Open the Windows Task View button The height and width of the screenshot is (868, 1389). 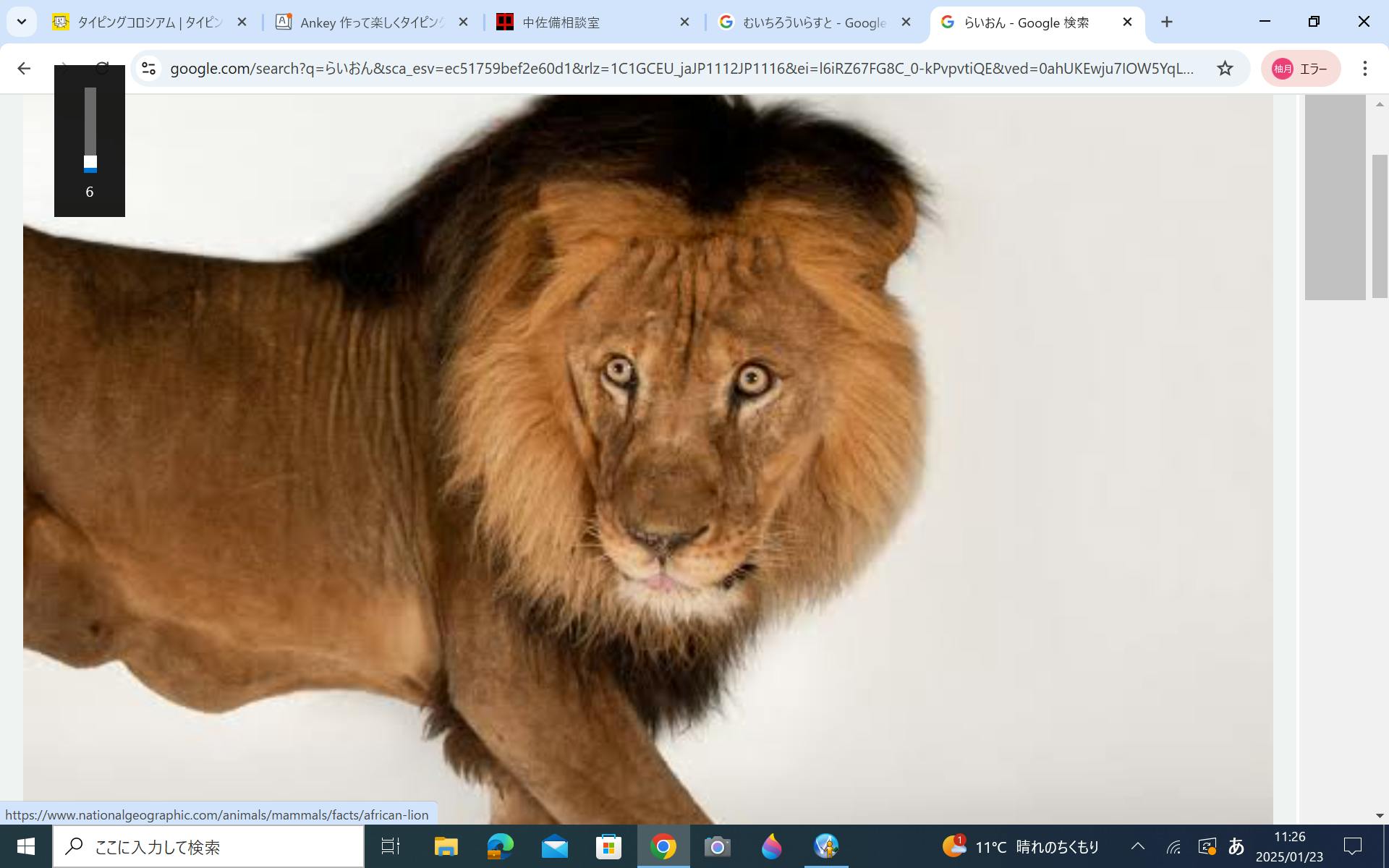point(391,846)
